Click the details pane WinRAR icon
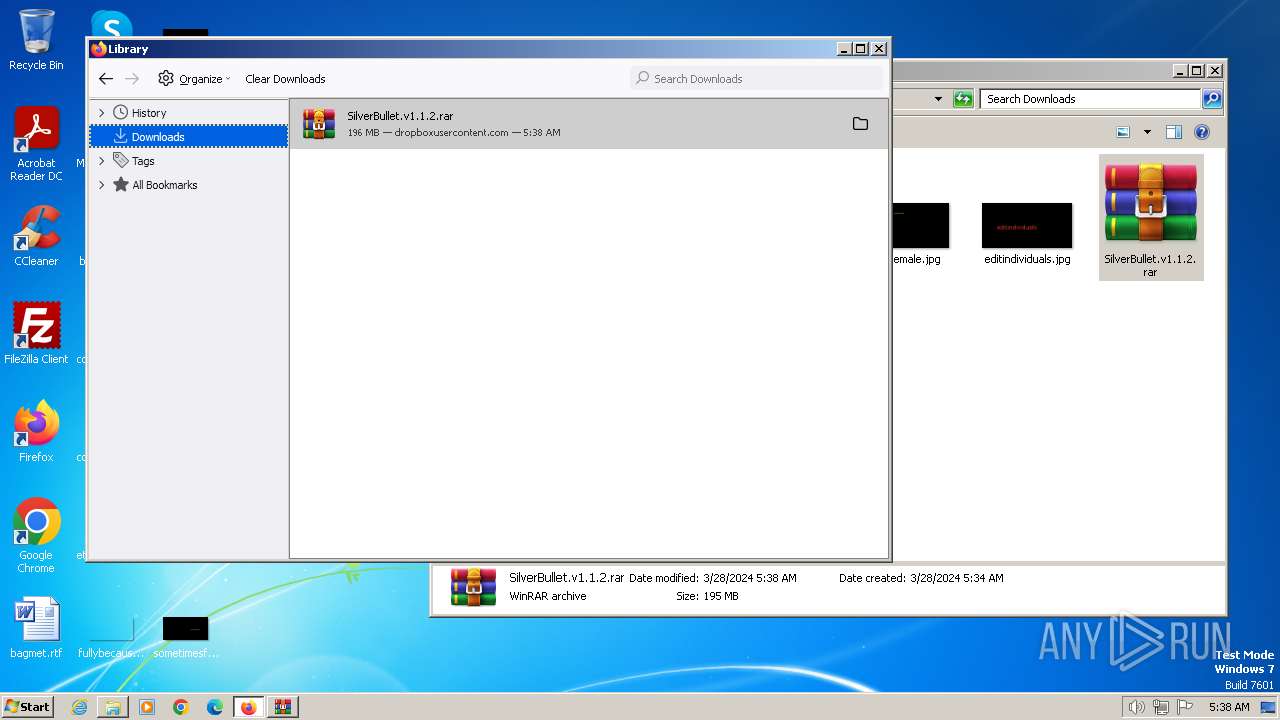Screen dimensions: 1280x720 pyautogui.click(x=473, y=587)
